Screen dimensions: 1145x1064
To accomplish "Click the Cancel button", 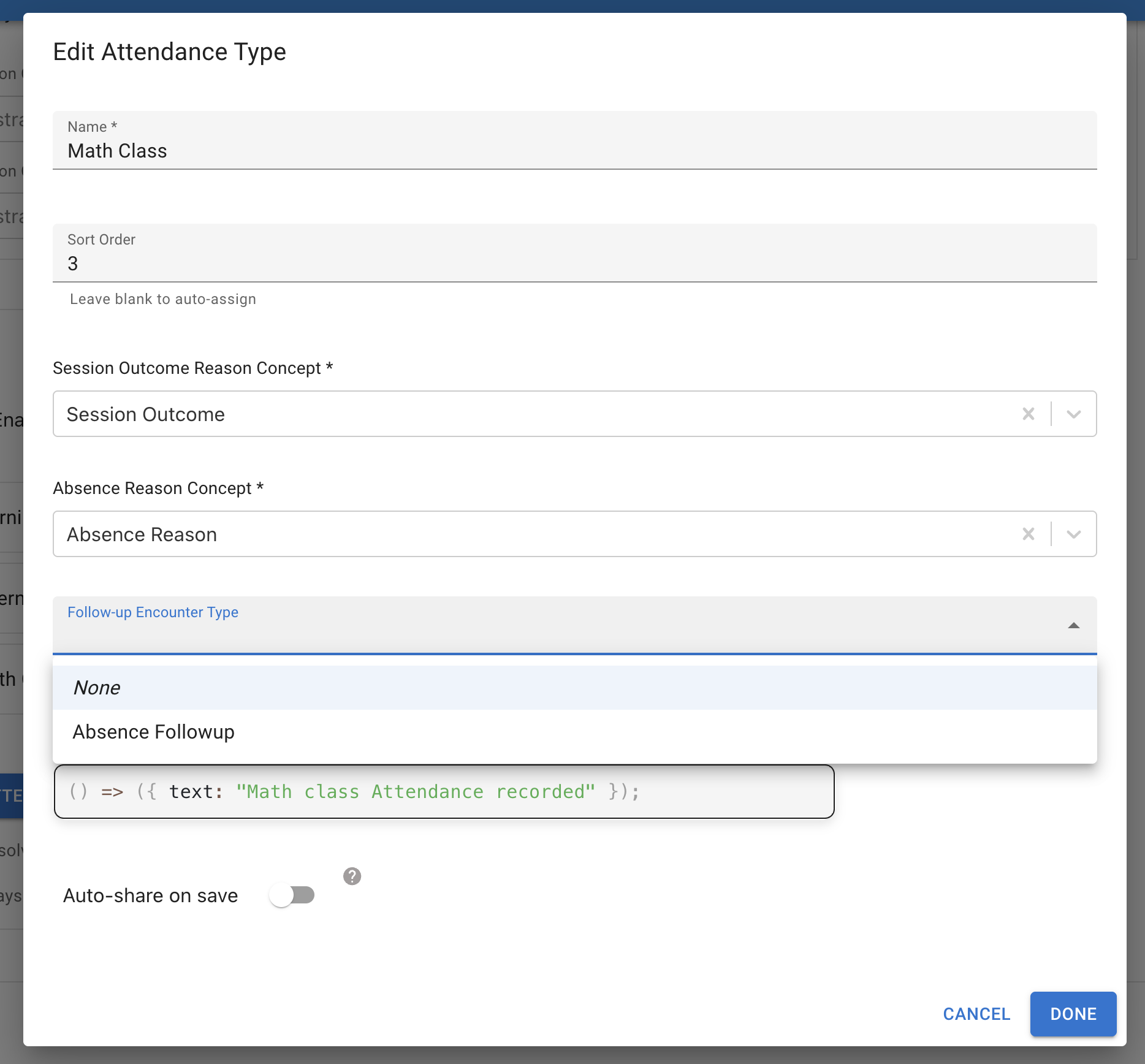I will click(x=976, y=1014).
